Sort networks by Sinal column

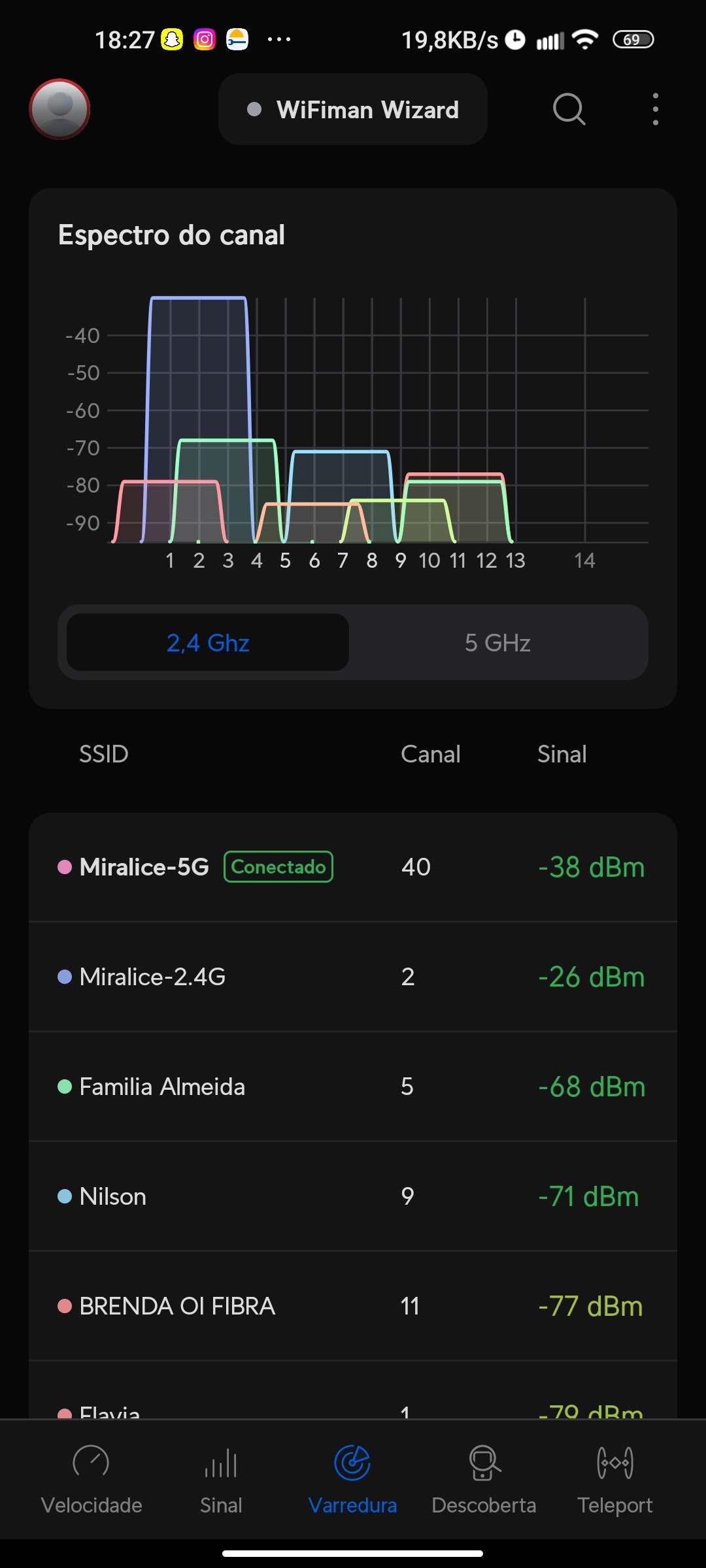pyautogui.click(x=562, y=754)
